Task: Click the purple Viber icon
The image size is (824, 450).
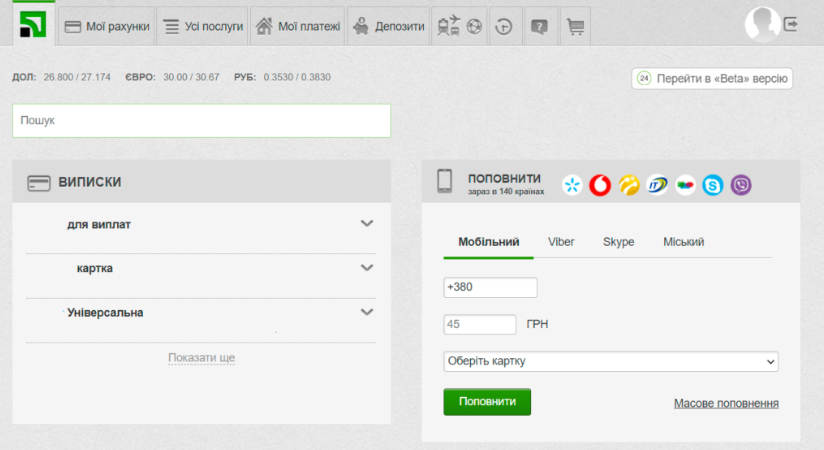Action: [x=741, y=185]
